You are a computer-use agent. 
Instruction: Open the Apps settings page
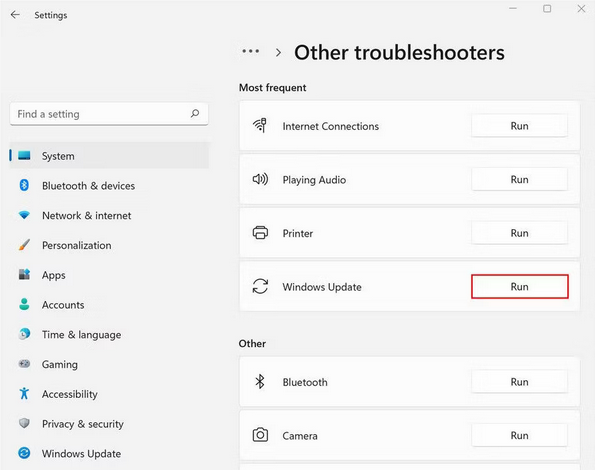pos(109,275)
